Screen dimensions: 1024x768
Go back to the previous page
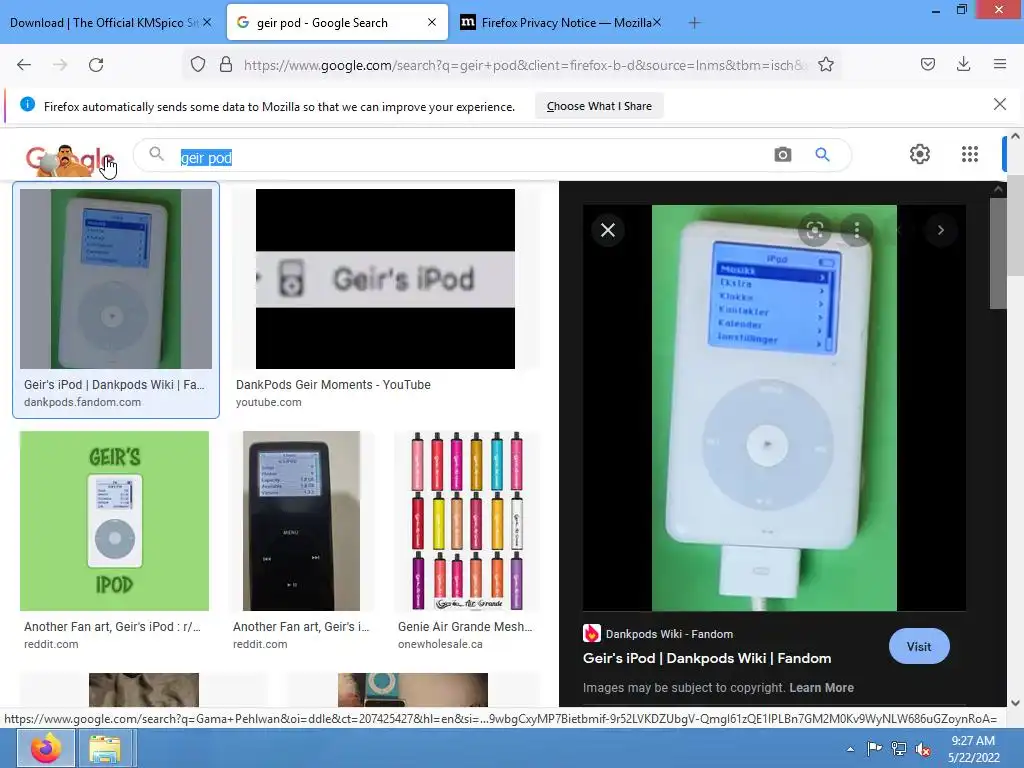24,65
